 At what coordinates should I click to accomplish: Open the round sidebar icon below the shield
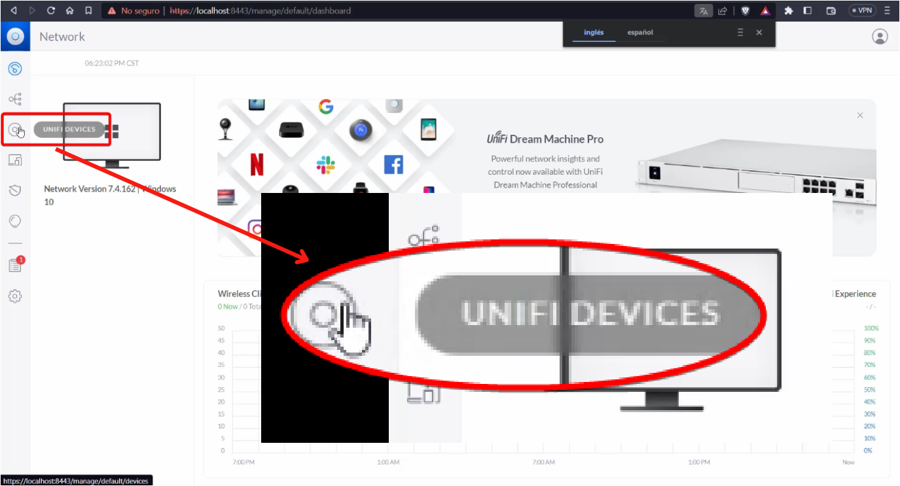15,221
